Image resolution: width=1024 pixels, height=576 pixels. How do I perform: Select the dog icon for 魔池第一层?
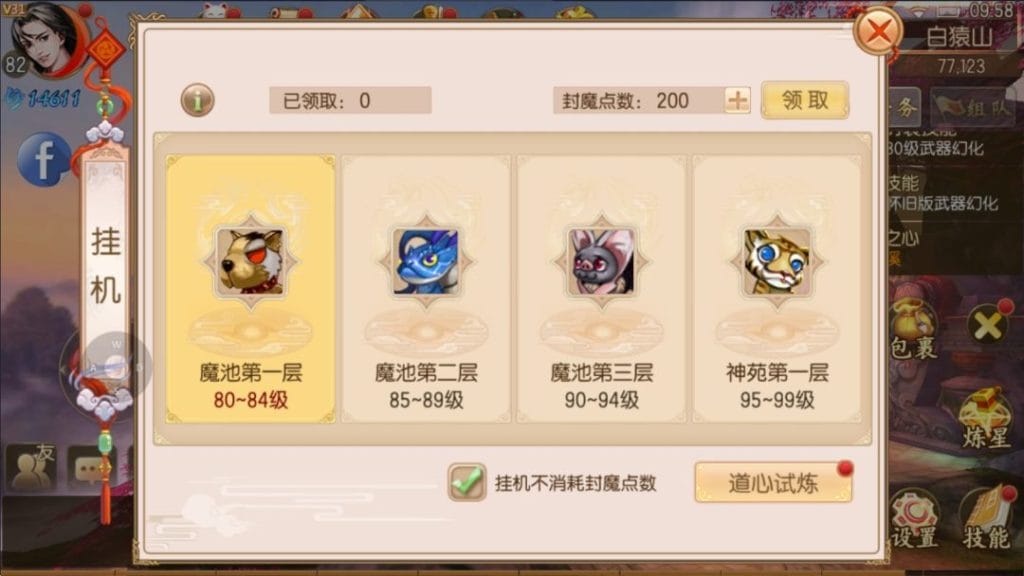[251, 261]
